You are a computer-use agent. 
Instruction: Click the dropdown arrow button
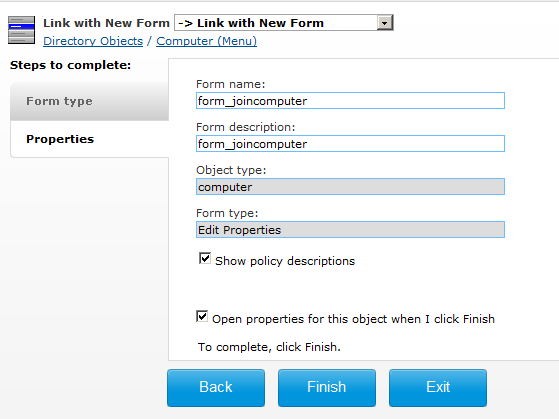pyautogui.click(x=385, y=23)
